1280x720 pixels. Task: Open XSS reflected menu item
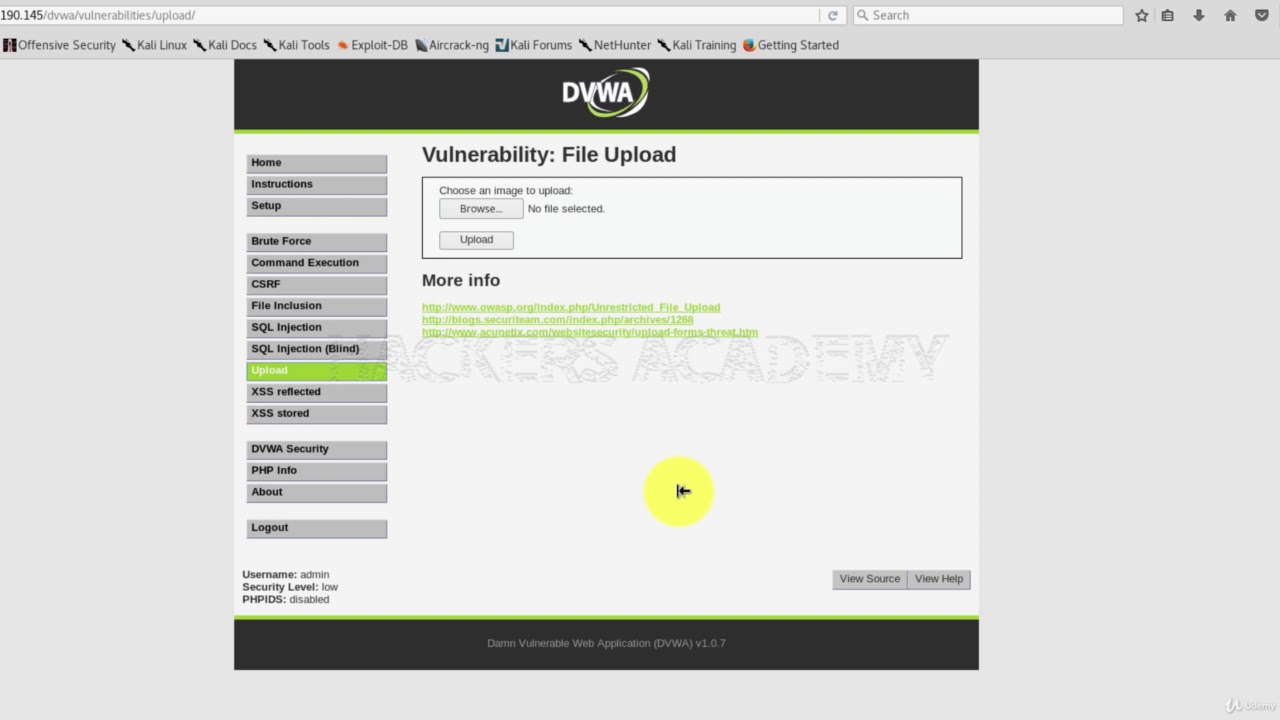(316, 392)
